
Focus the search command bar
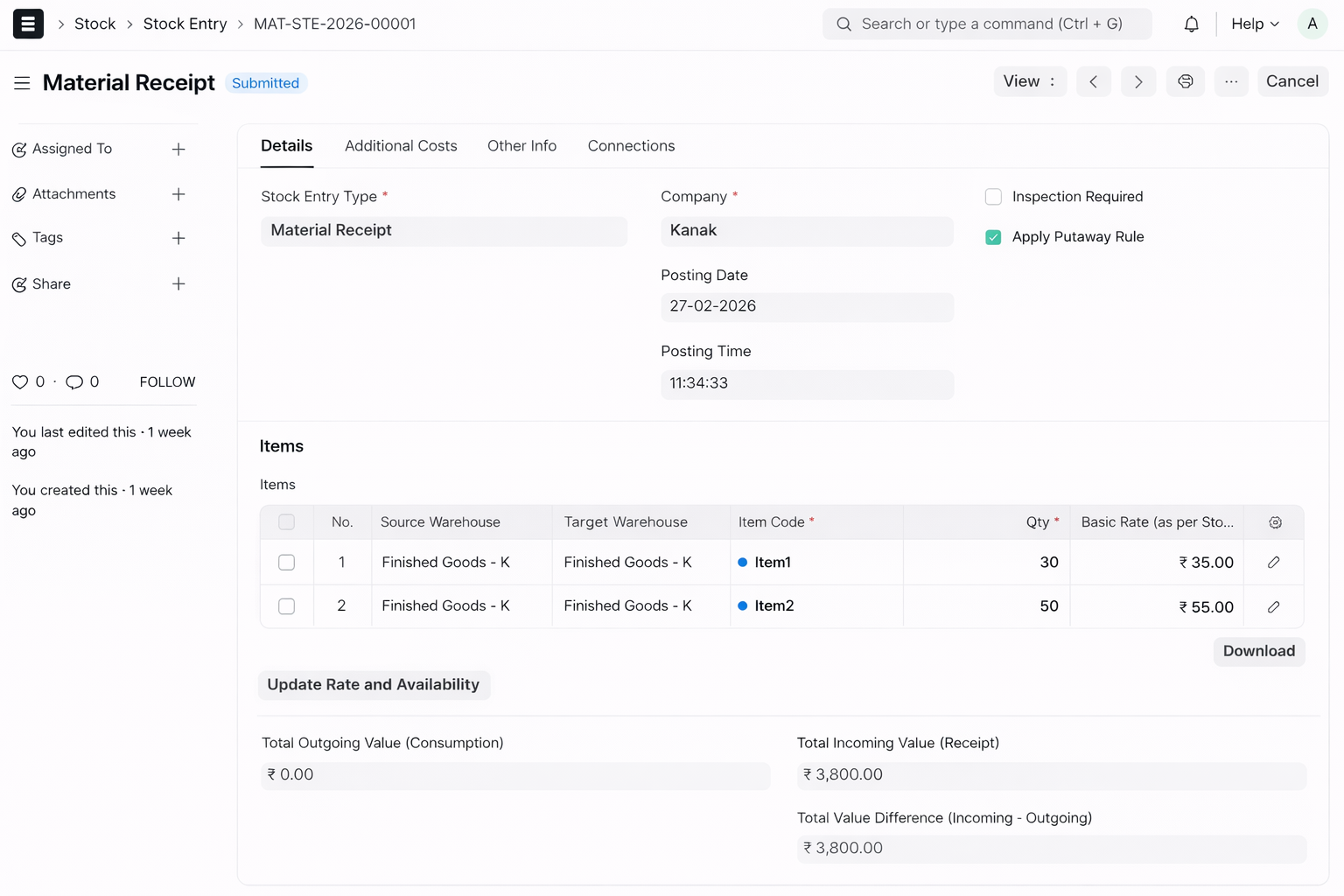(x=987, y=24)
